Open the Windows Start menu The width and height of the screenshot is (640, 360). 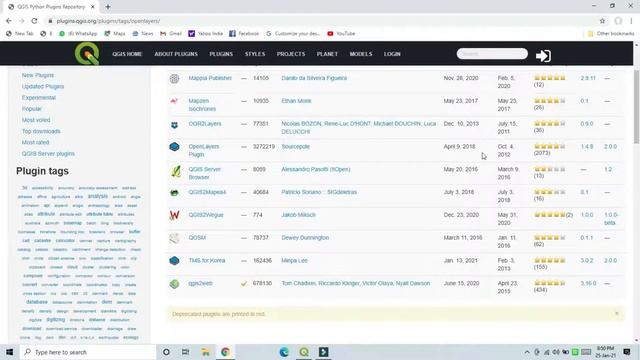(x=9, y=352)
